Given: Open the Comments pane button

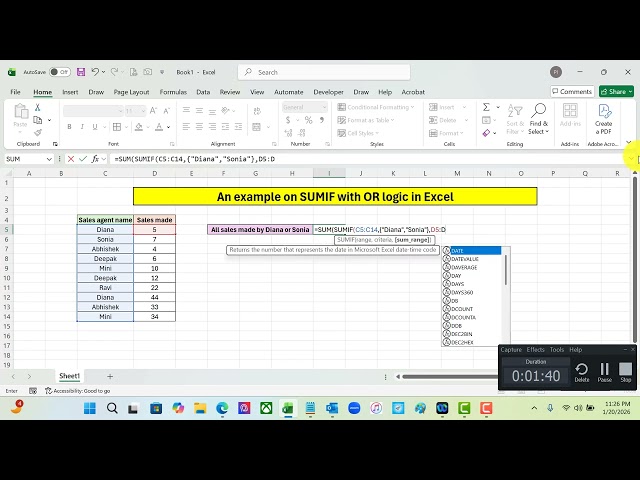Looking at the screenshot, I should pos(571,91).
